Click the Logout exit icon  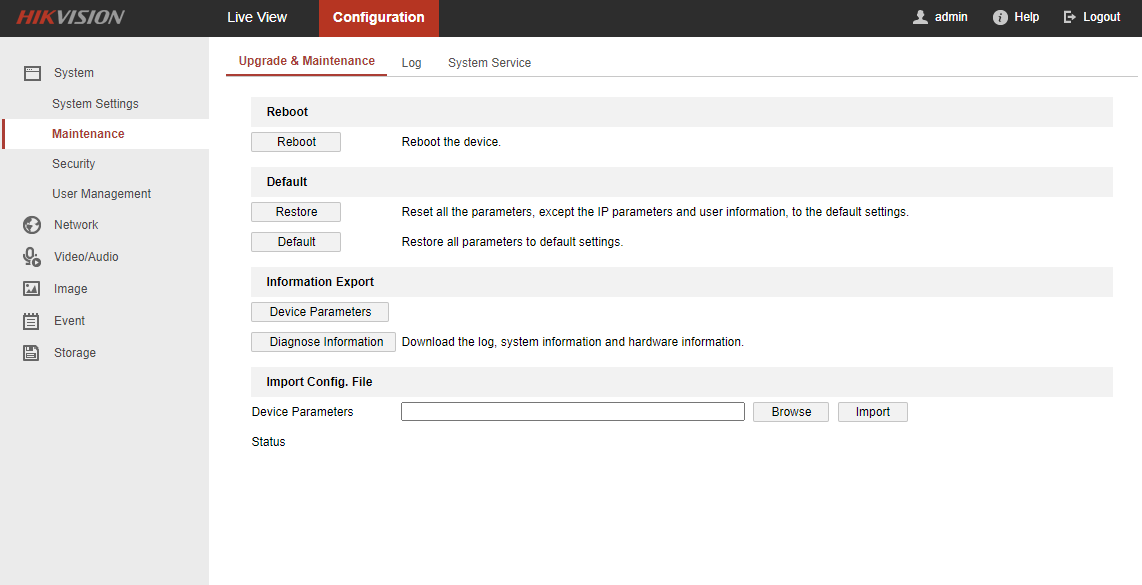pyautogui.click(x=1069, y=17)
